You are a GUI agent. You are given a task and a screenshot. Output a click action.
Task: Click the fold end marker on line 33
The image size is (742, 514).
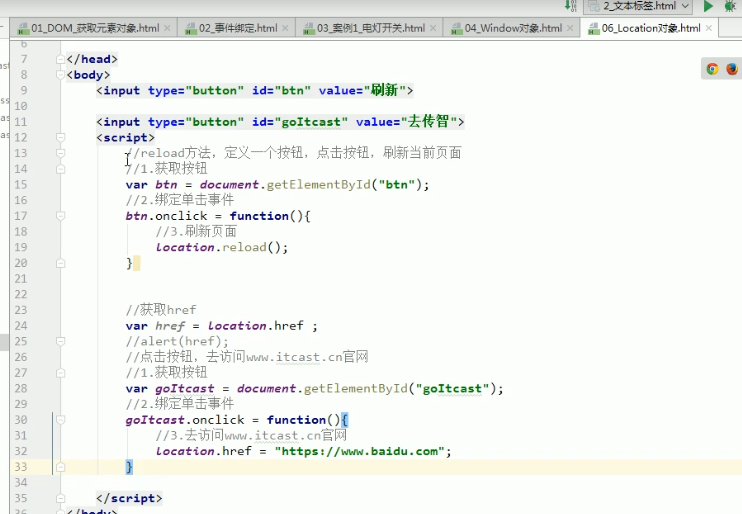60,467
